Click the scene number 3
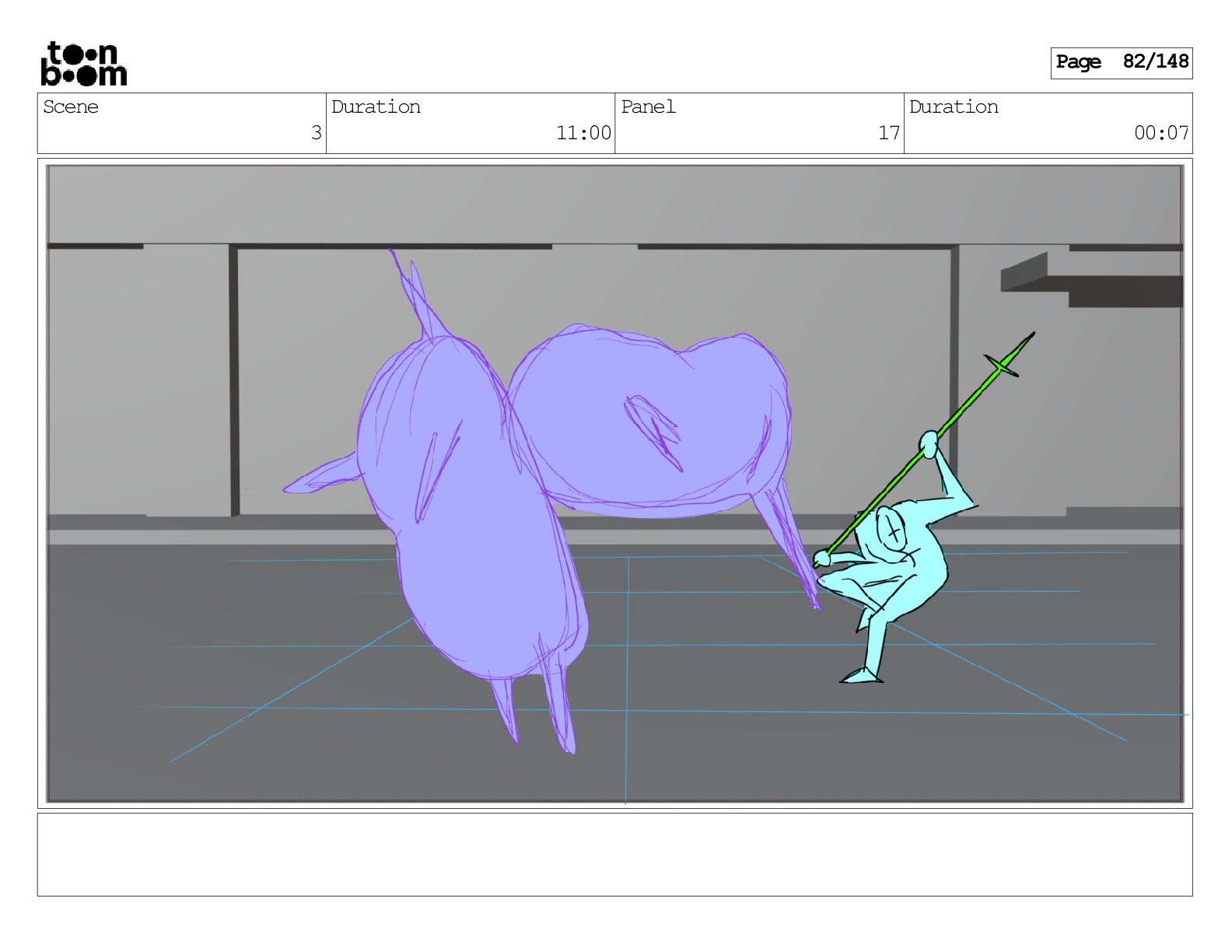This screenshot has height=952, width=1232. tap(316, 133)
